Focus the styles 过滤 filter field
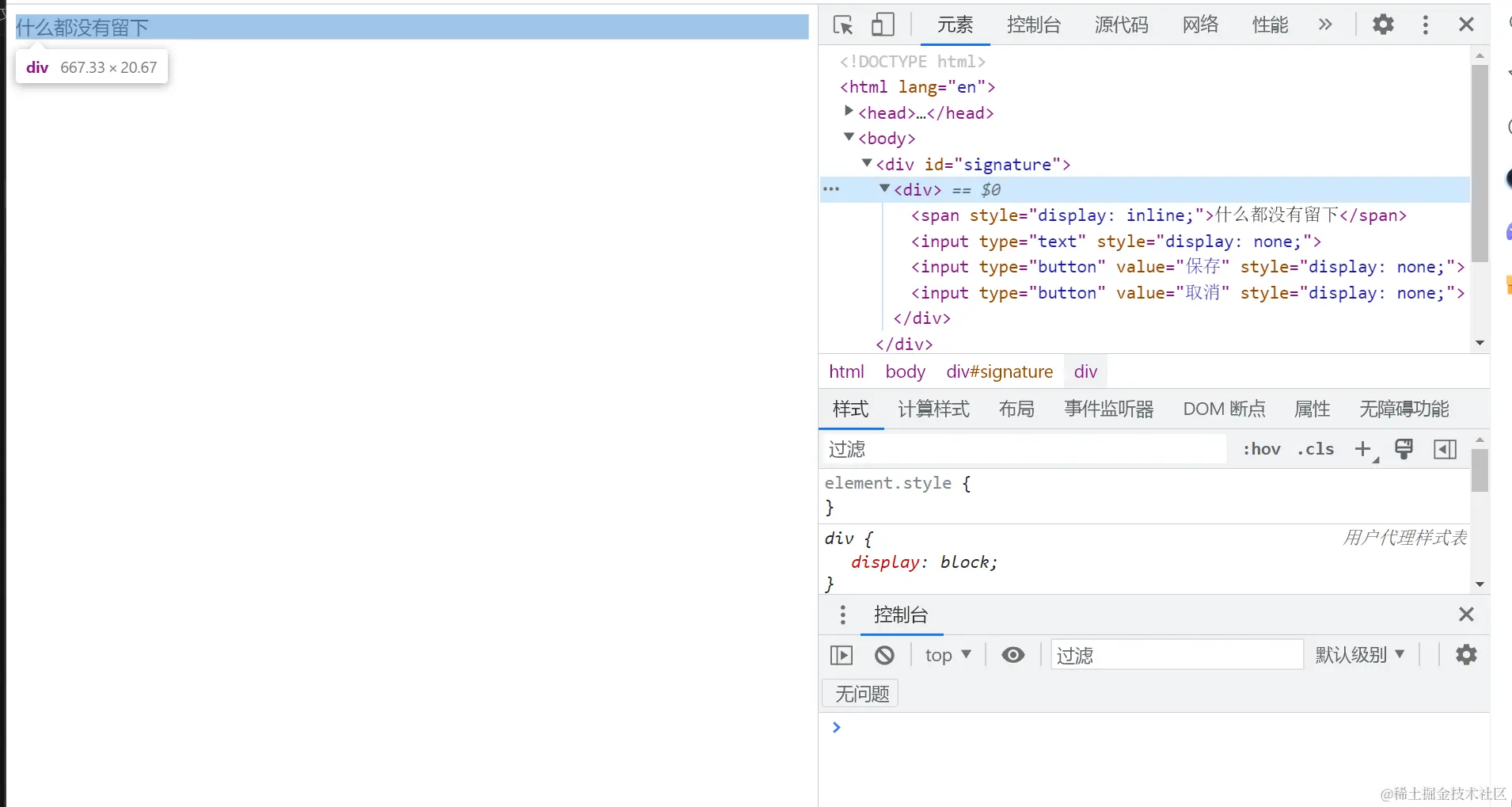The height and width of the screenshot is (807, 1512). point(1025,449)
